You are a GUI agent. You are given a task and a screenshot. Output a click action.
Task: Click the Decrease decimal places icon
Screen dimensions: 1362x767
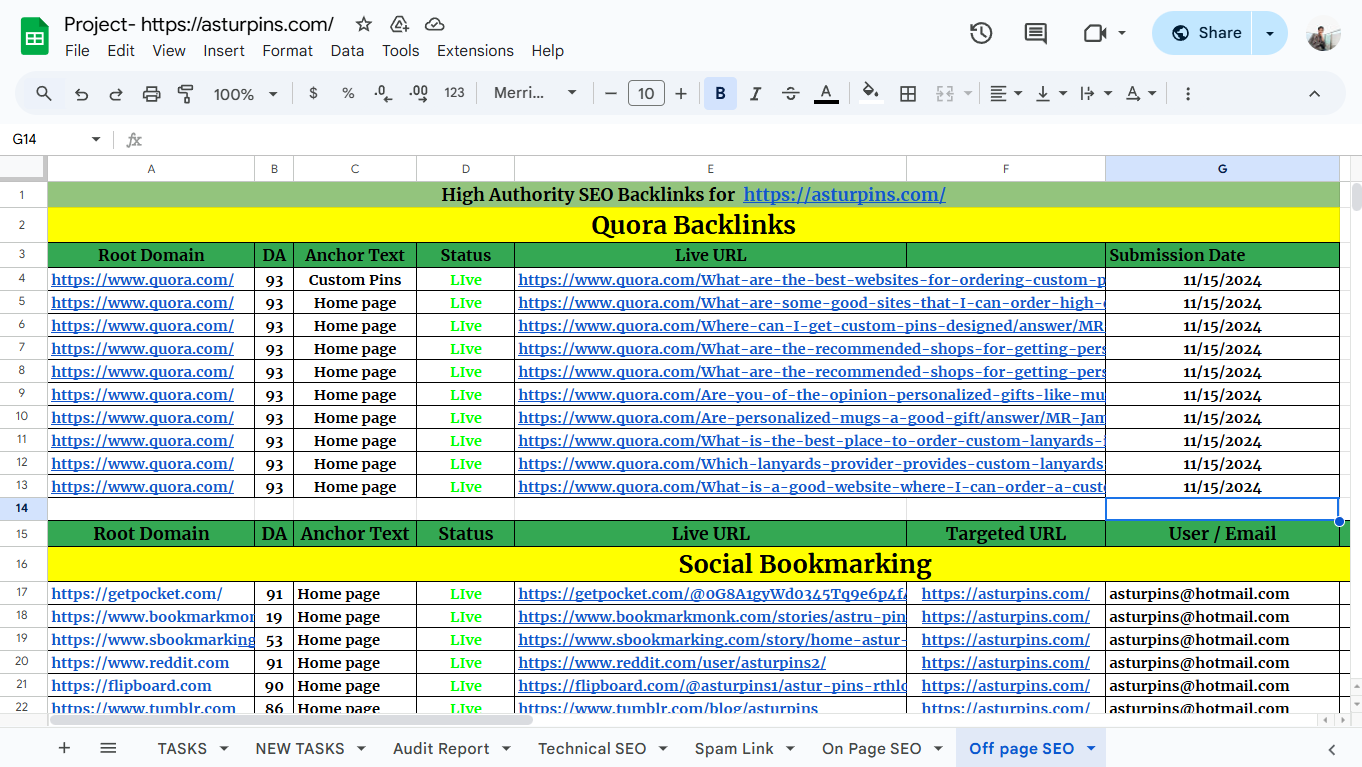(x=381, y=93)
